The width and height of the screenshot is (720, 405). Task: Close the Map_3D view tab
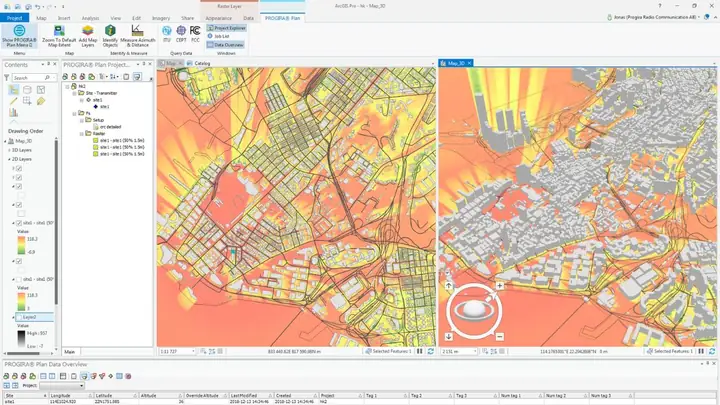pyautogui.click(x=469, y=63)
